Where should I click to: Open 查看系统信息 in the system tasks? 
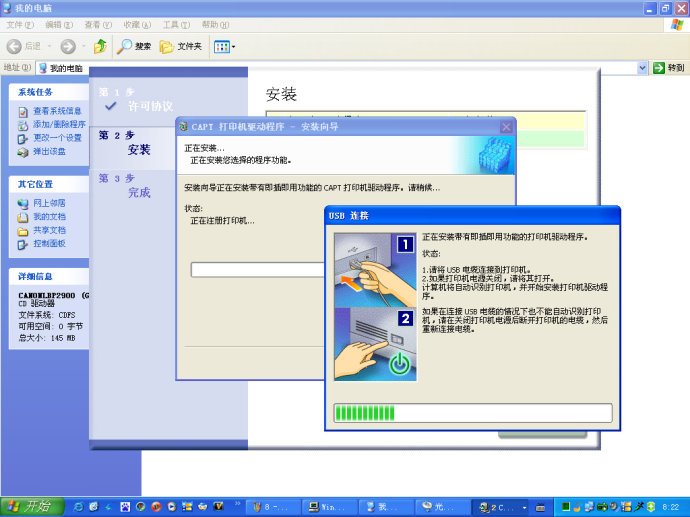[x=56, y=111]
